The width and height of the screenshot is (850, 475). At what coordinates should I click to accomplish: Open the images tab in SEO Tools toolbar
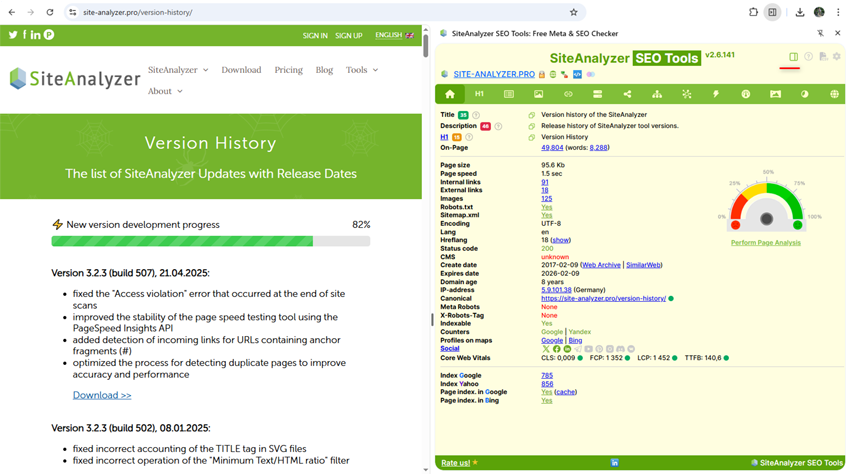(x=538, y=94)
